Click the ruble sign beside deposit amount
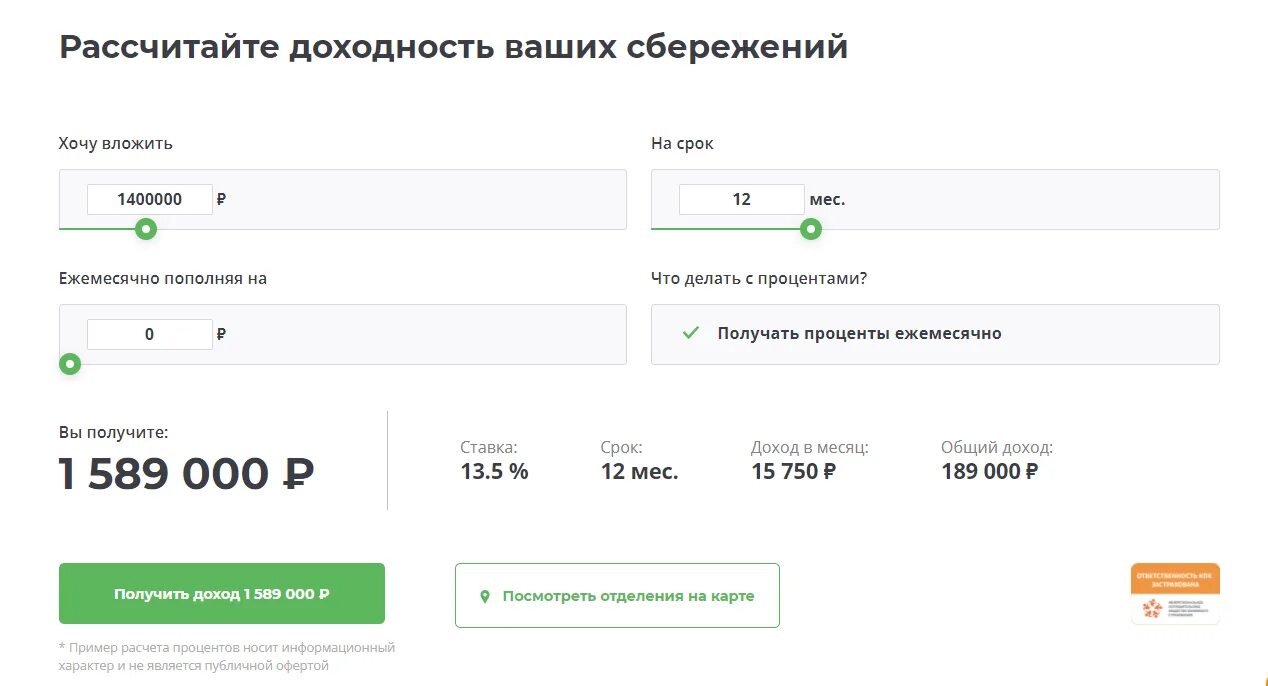Viewport: 1268px width, 686px height. click(221, 199)
